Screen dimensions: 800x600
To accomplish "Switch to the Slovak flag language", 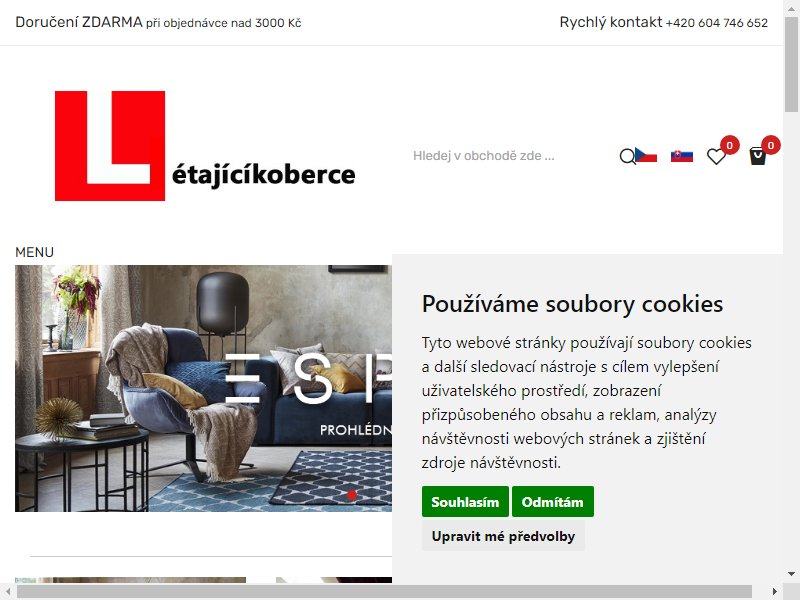I will pos(682,156).
